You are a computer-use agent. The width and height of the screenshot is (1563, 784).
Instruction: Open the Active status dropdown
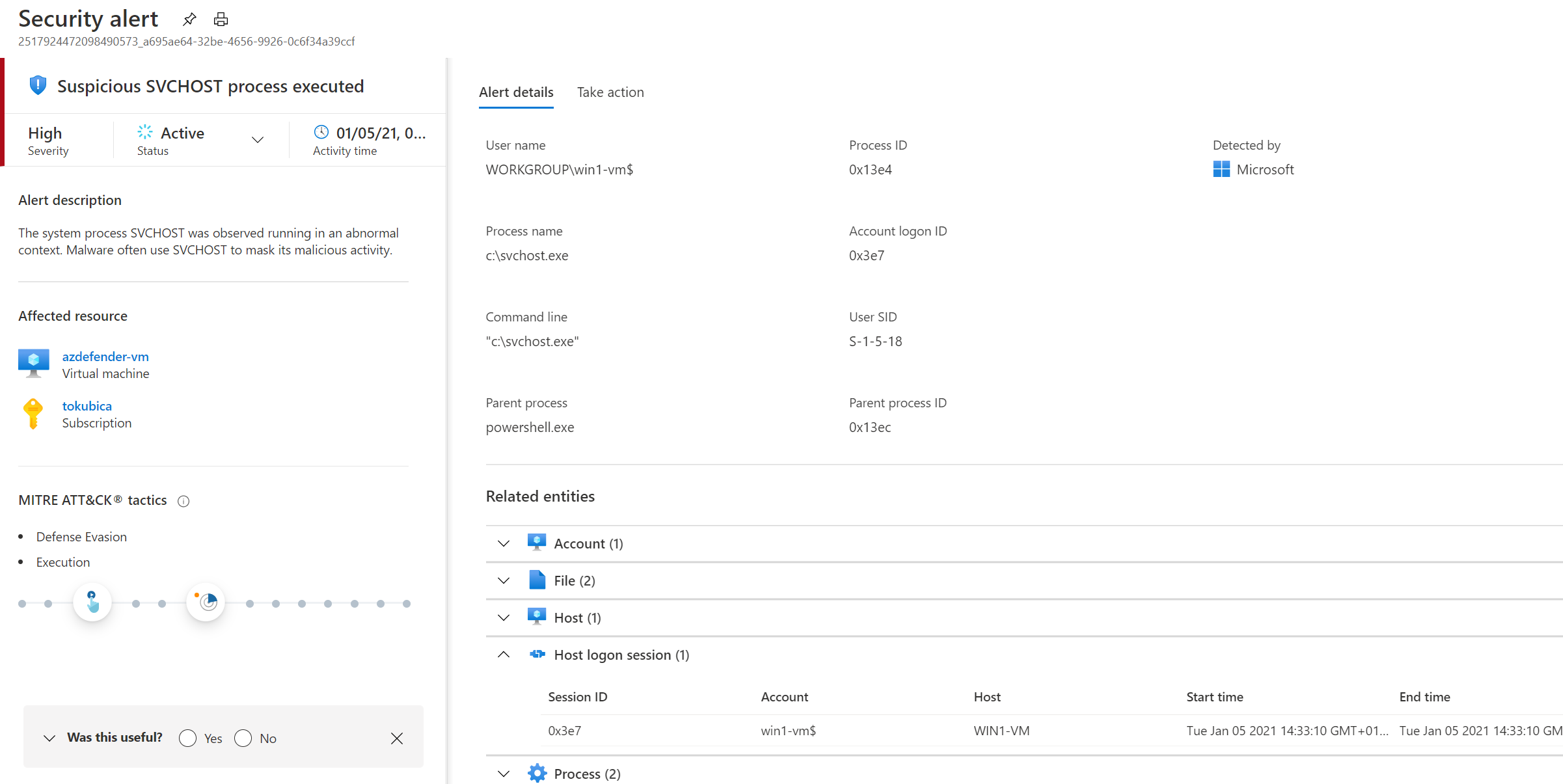pos(258,140)
